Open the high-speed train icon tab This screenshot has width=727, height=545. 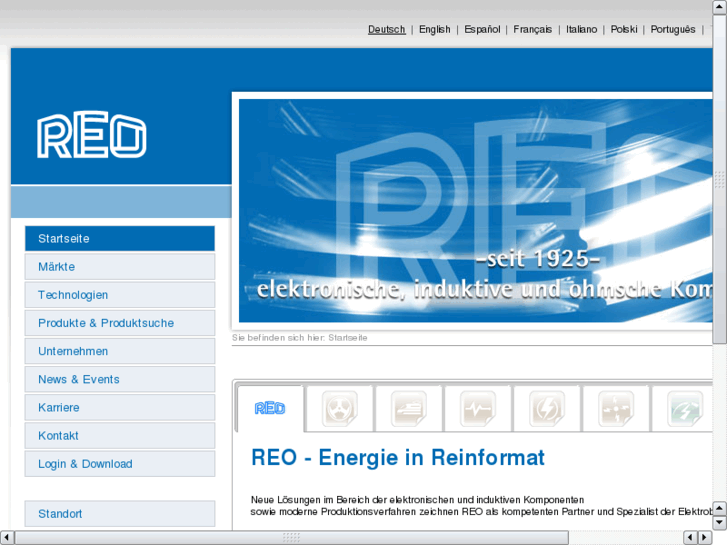[x=408, y=409]
